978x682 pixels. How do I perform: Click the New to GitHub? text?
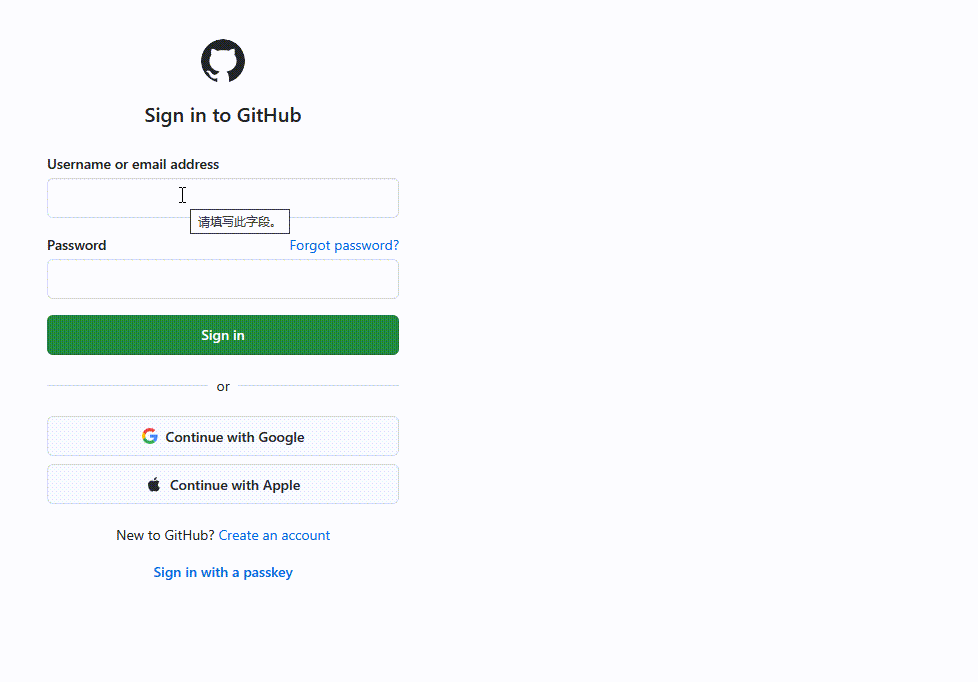(165, 535)
